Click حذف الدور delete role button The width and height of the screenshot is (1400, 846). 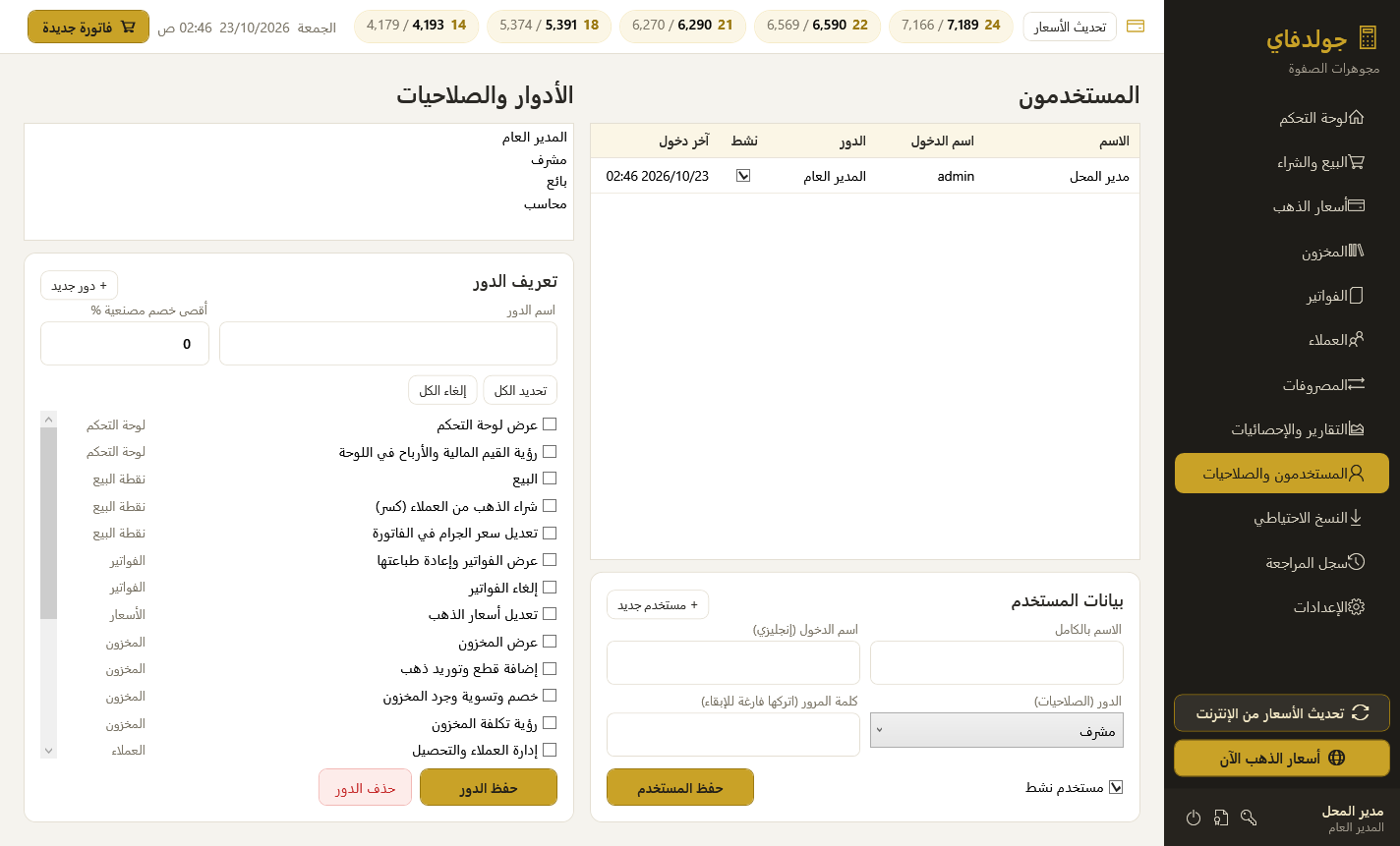[366, 787]
